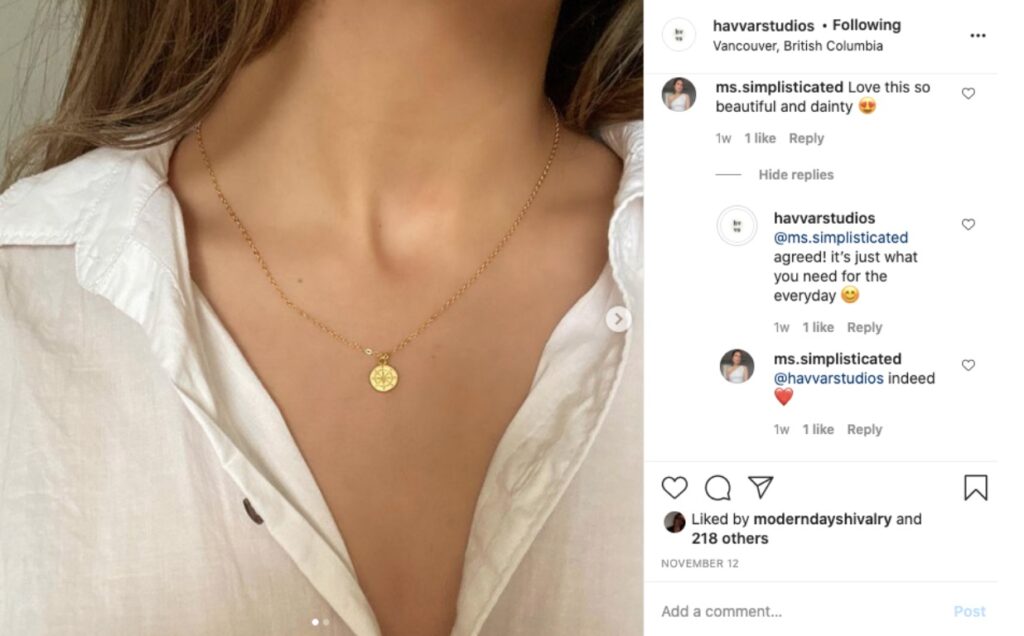Go to next photo with arrow
Viewport: 1024px width, 636px height.
(x=618, y=319)
